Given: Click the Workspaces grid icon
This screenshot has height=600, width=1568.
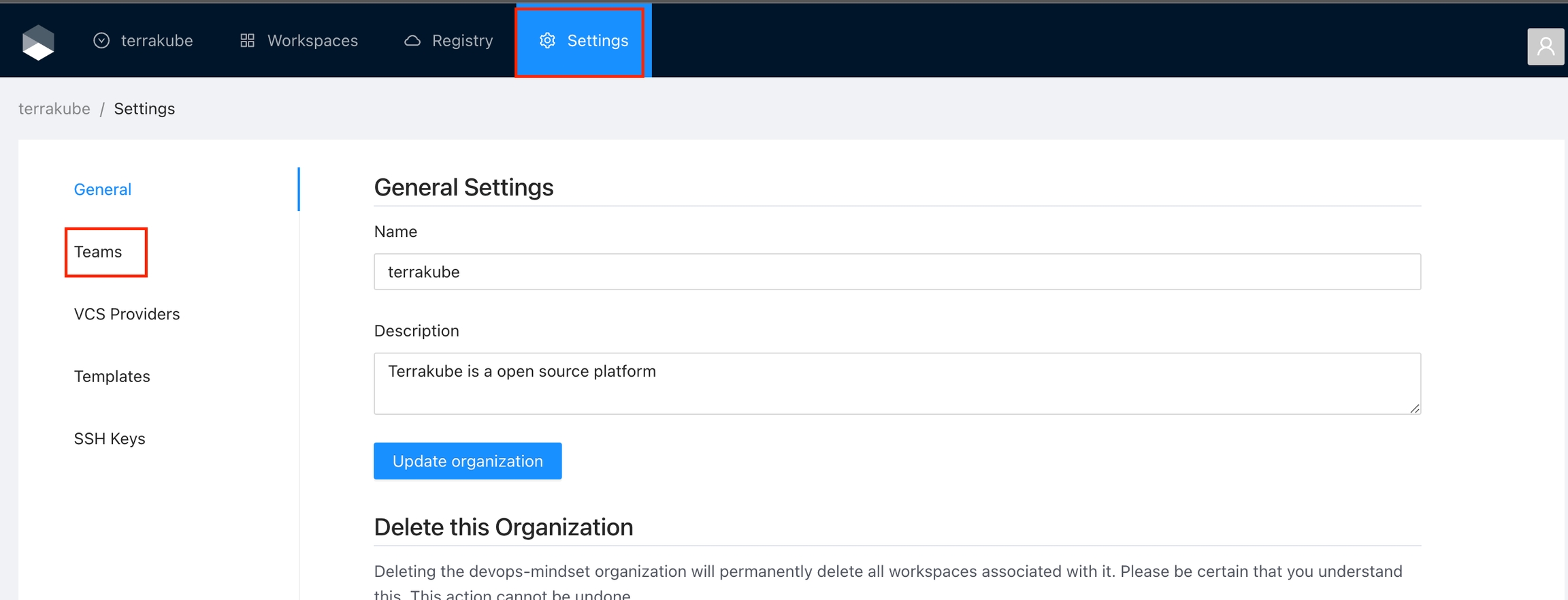Looking at the screenshot, I should click(248, 41).
